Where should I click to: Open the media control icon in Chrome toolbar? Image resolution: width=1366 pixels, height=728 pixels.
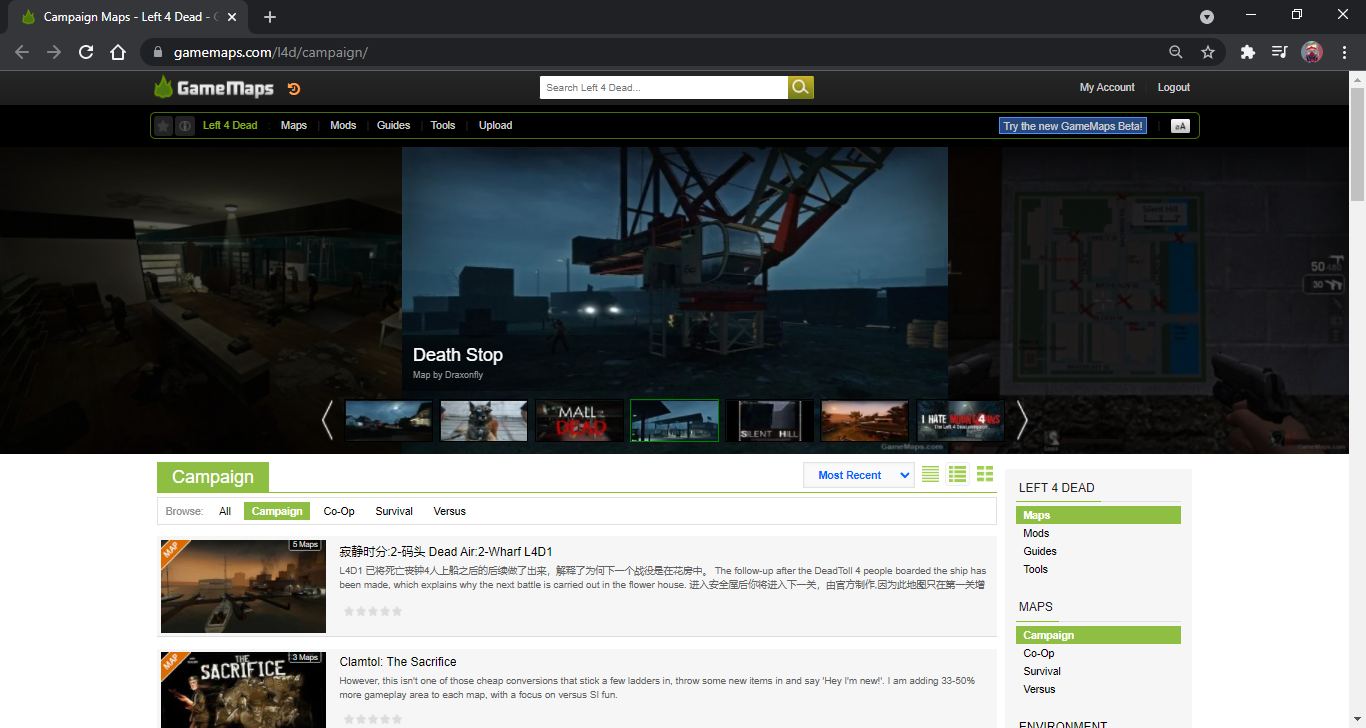(1279, 52)
